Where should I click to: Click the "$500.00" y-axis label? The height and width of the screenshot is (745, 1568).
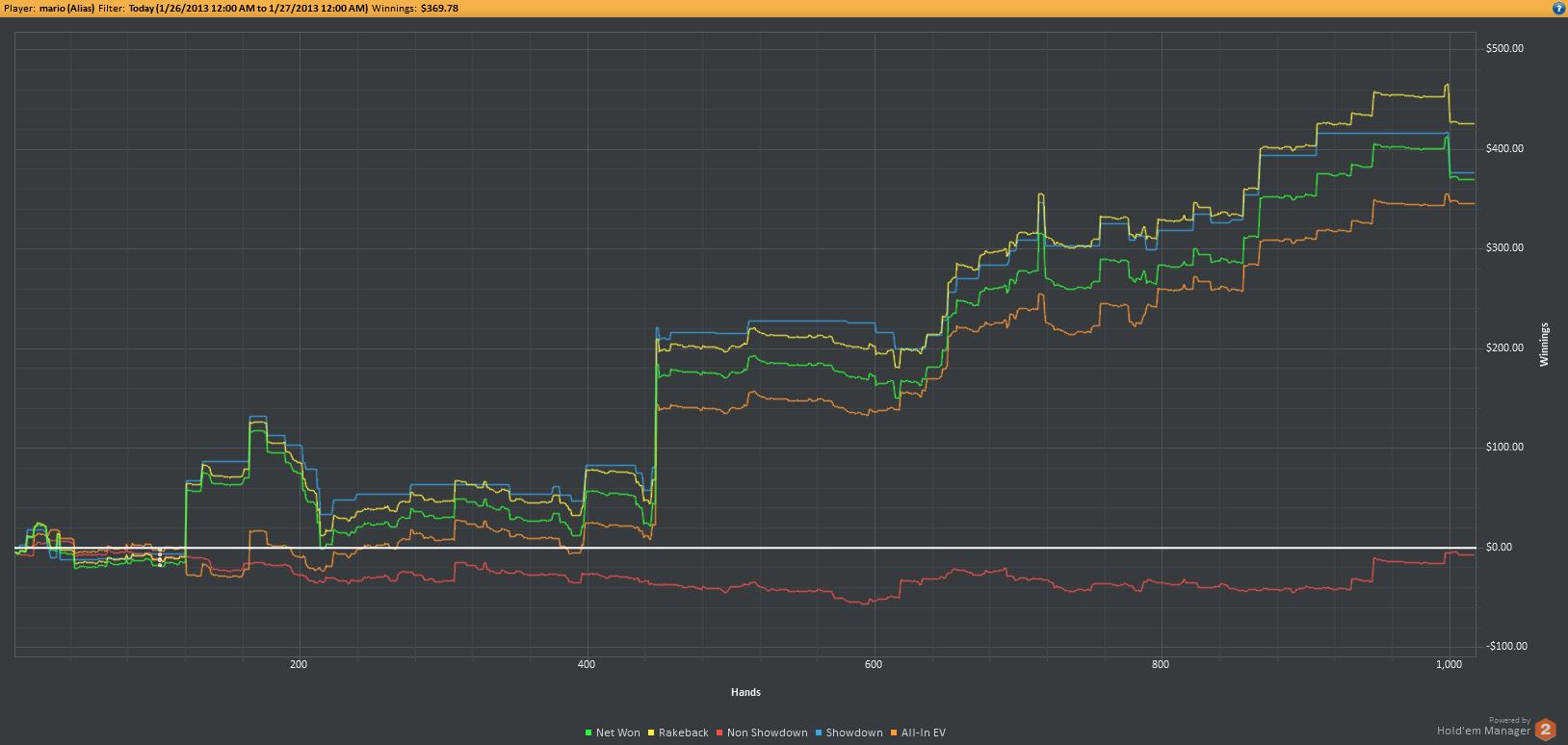pos(1504,49)
